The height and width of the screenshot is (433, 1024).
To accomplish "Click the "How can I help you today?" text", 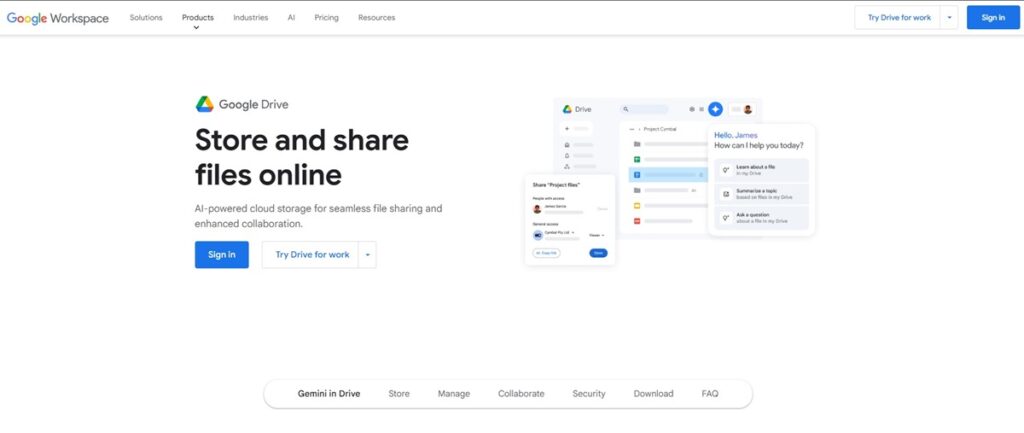I will coord(759,146).
